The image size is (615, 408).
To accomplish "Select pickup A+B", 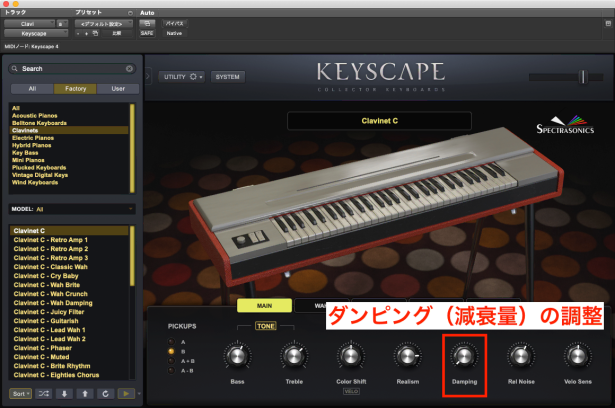I will tap(171, 361).
